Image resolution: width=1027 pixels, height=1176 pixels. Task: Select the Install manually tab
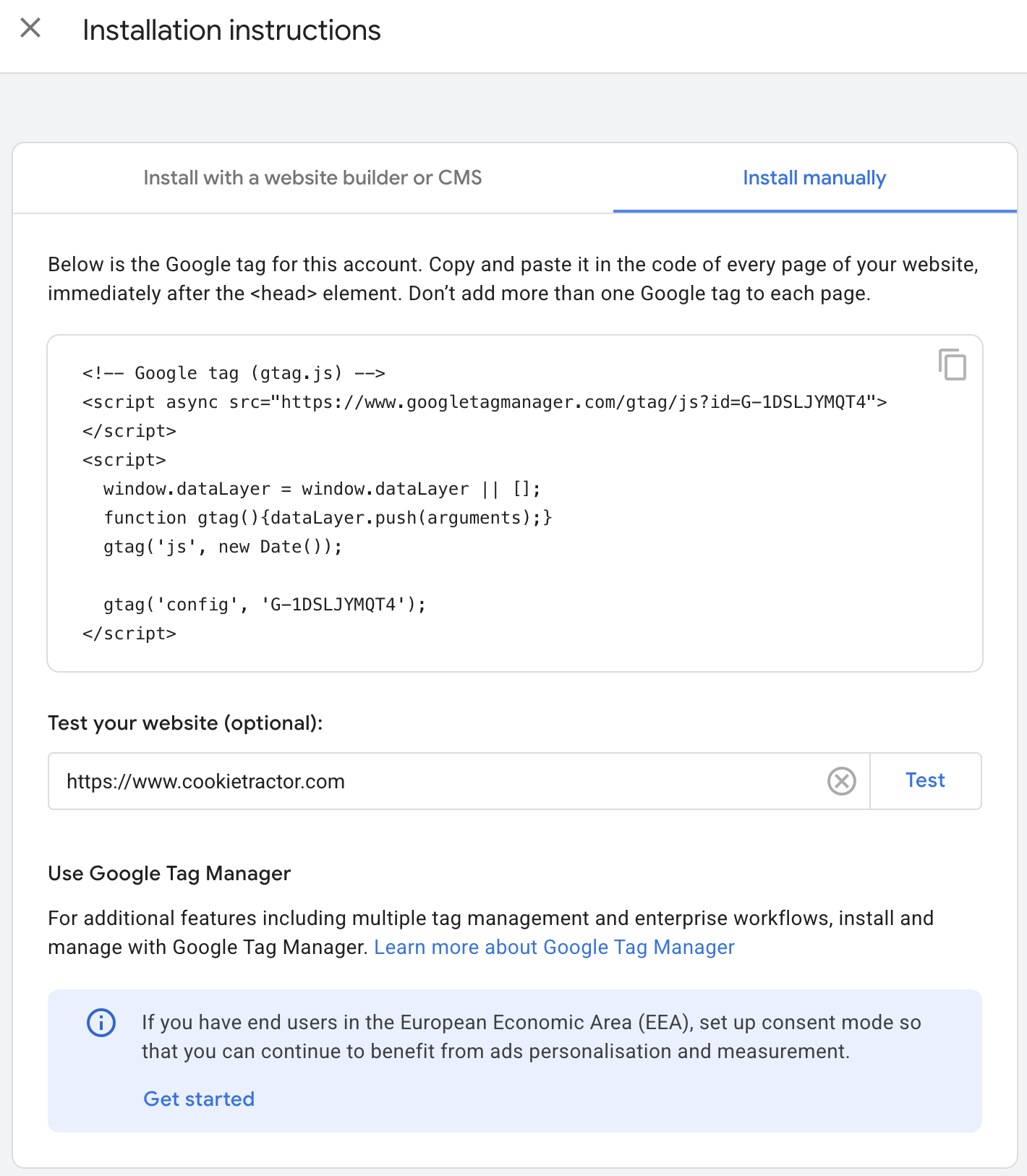click(814, 178)
